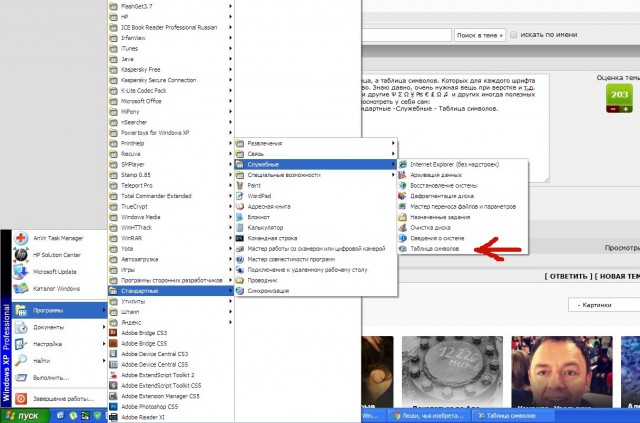Open Блокнот
This screenshot has width=640, height=423.
coord(316,217)
